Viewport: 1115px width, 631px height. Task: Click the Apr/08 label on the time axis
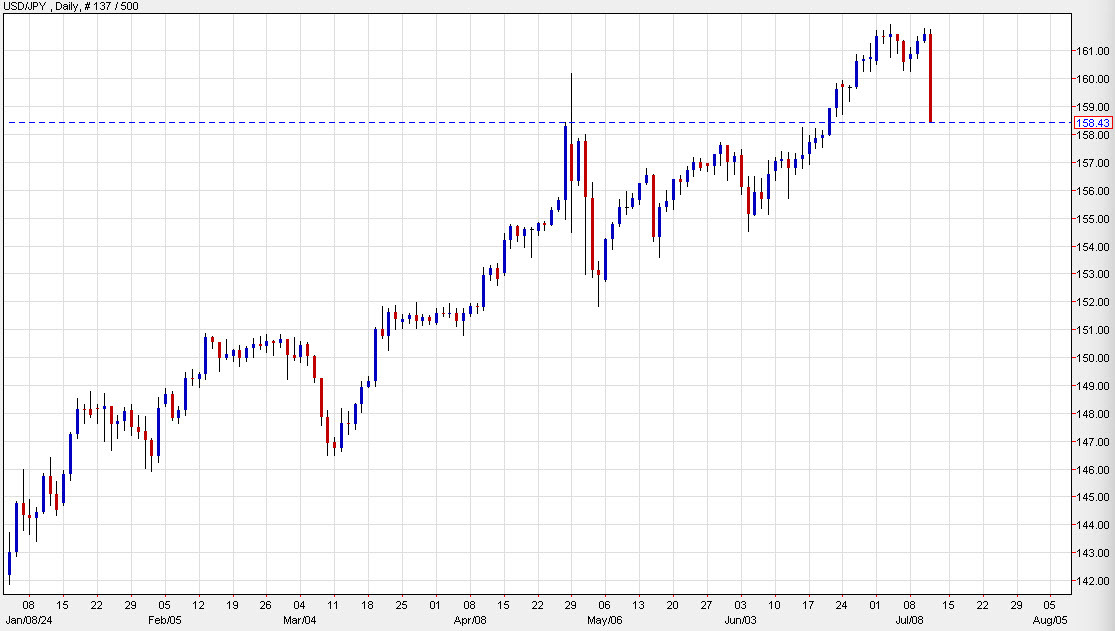pyautogui.click(x=471, y=619)
